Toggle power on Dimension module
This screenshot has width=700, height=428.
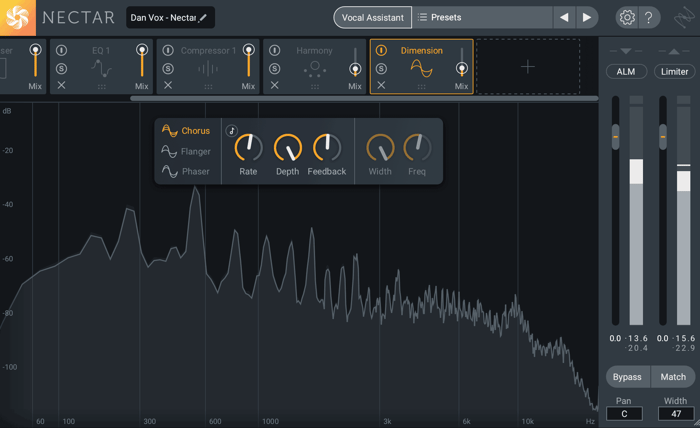coord(381,50)
